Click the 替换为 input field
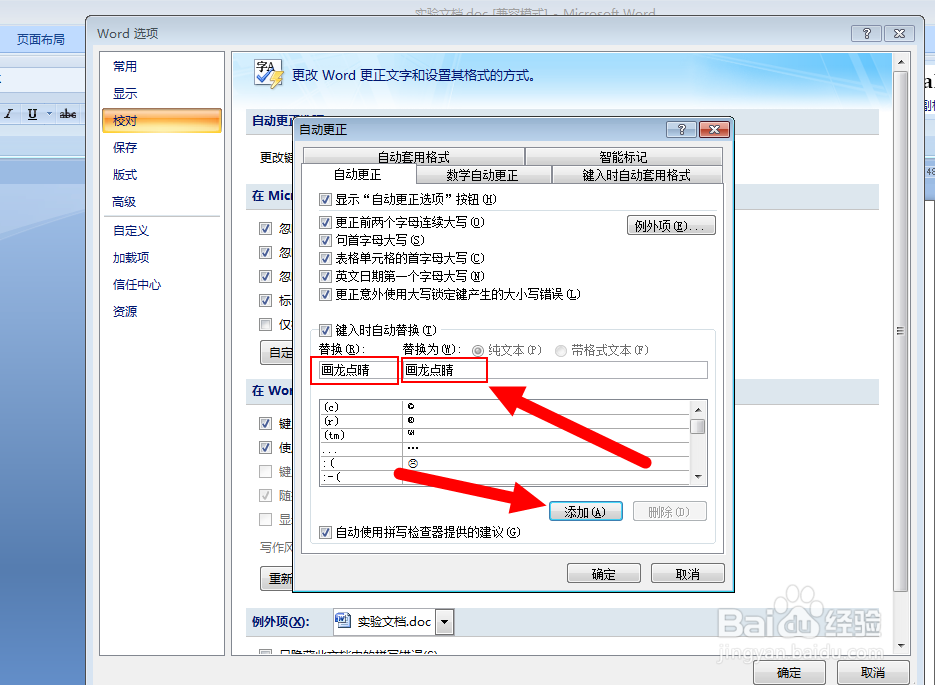Screen dimensions: 935x685 (555, 370)
